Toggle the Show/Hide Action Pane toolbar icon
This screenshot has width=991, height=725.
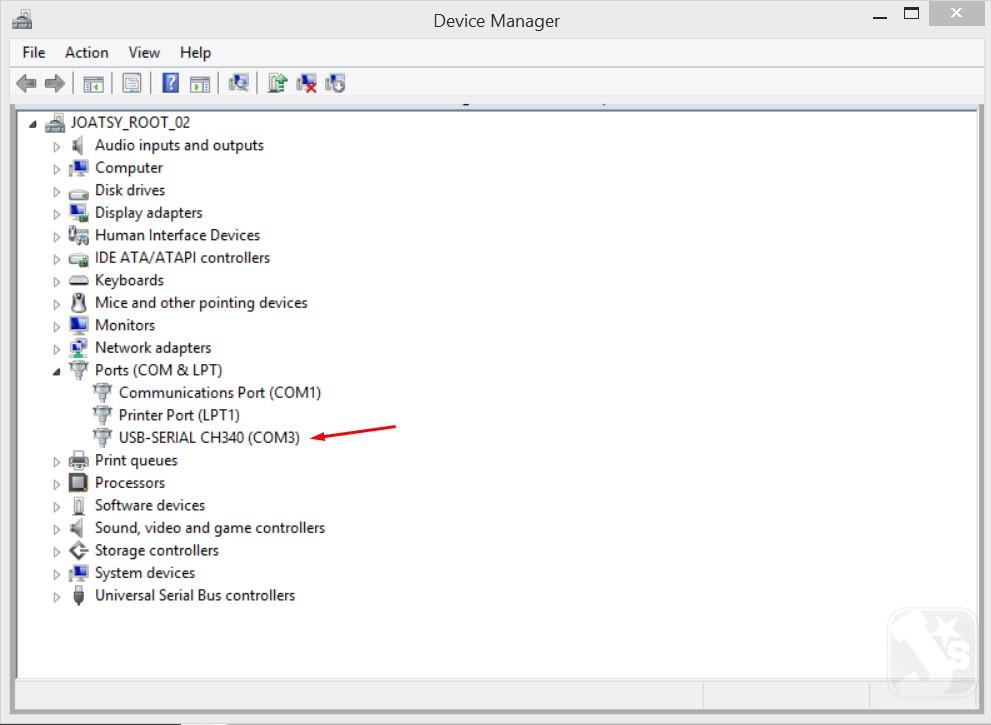200,83
